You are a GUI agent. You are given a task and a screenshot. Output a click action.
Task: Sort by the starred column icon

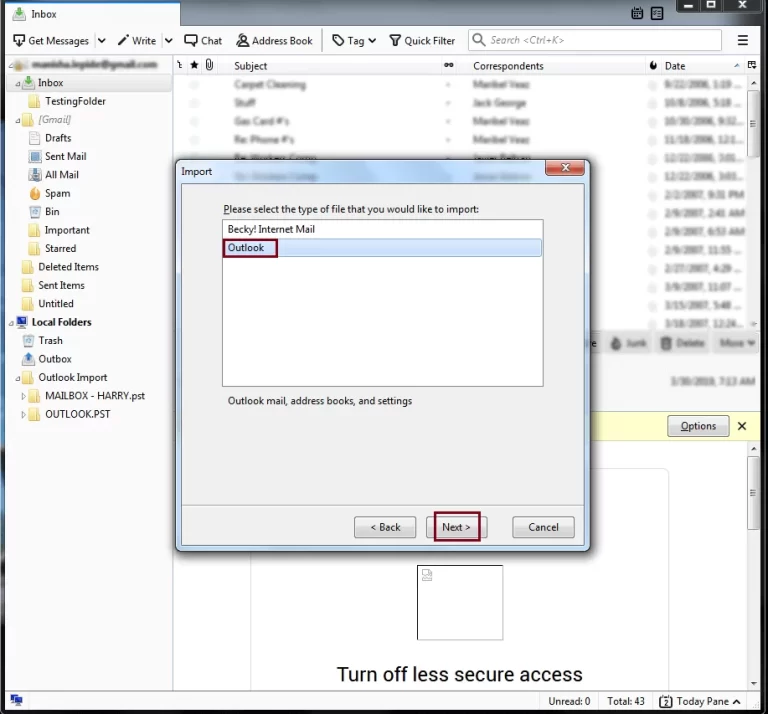(x=194, y=65)
